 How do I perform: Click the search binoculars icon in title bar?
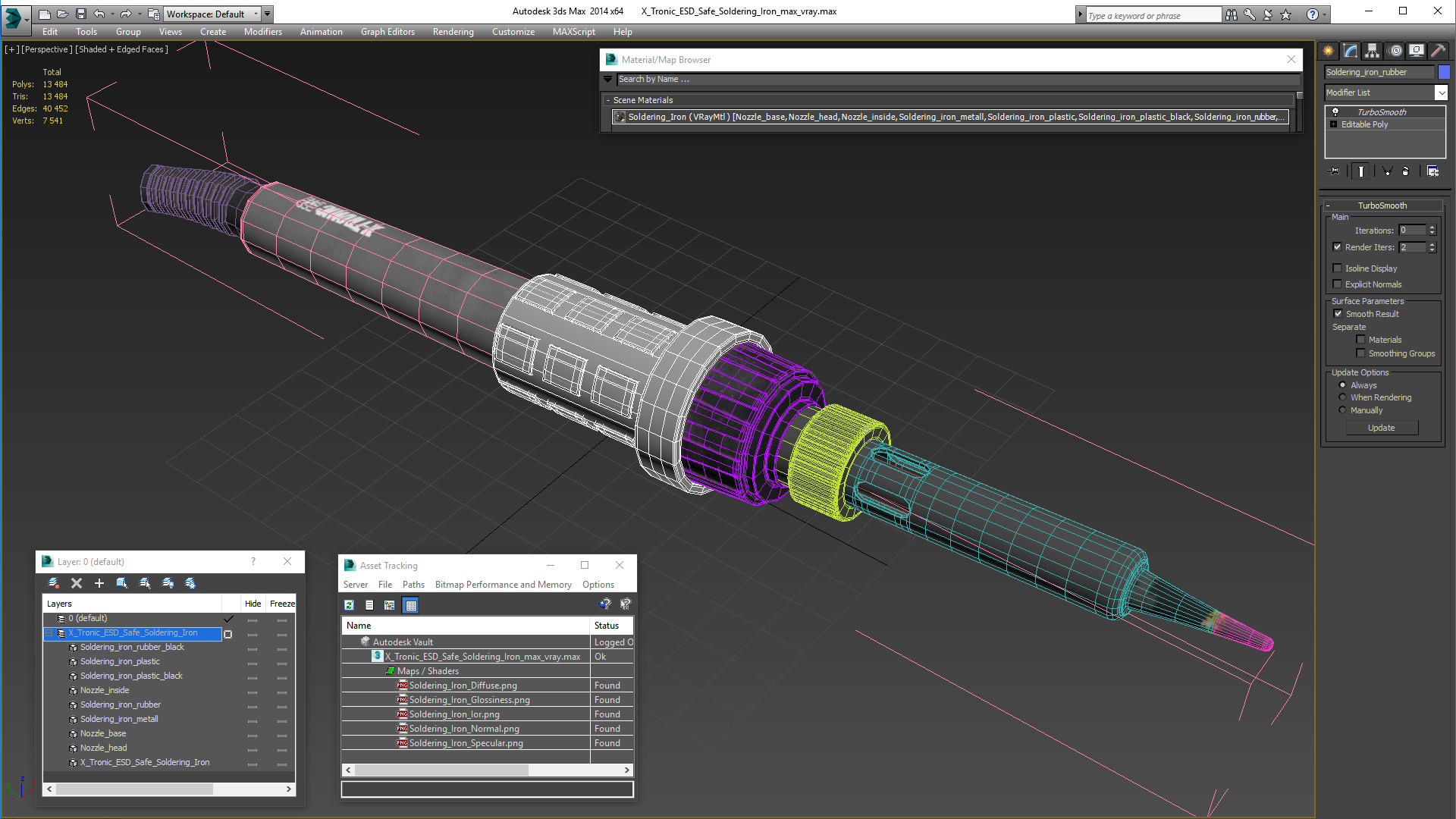click(x=1231, y=14)
